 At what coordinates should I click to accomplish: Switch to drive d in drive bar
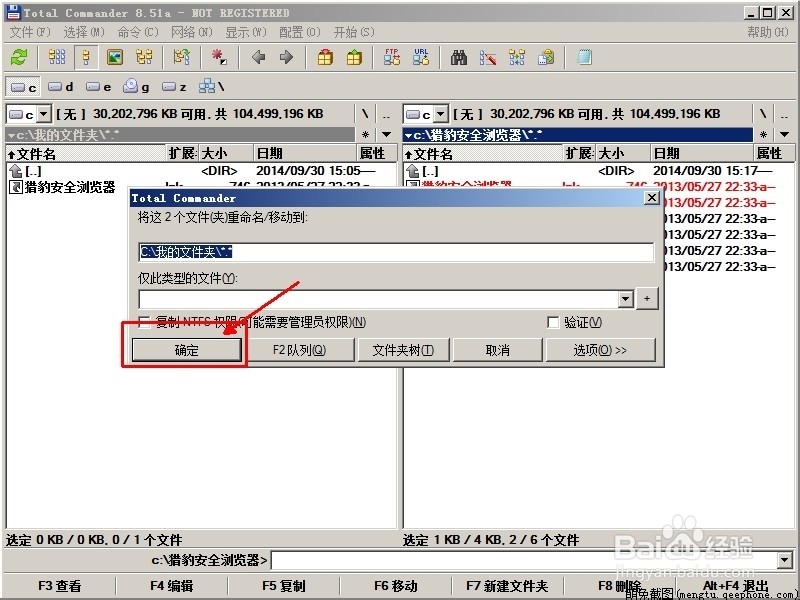pyautogui.click(x=61, y=87)
